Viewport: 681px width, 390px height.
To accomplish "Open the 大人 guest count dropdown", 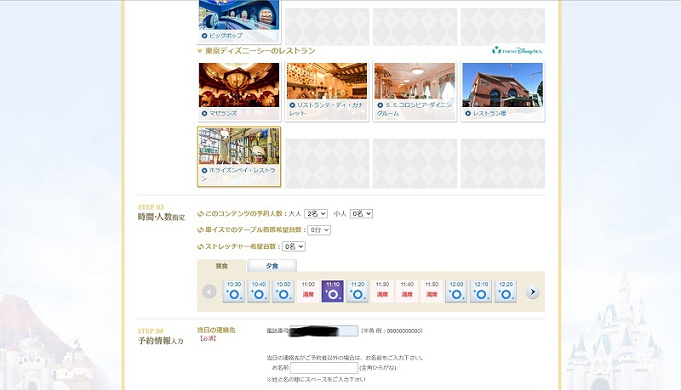I will (x=316, y=214).
